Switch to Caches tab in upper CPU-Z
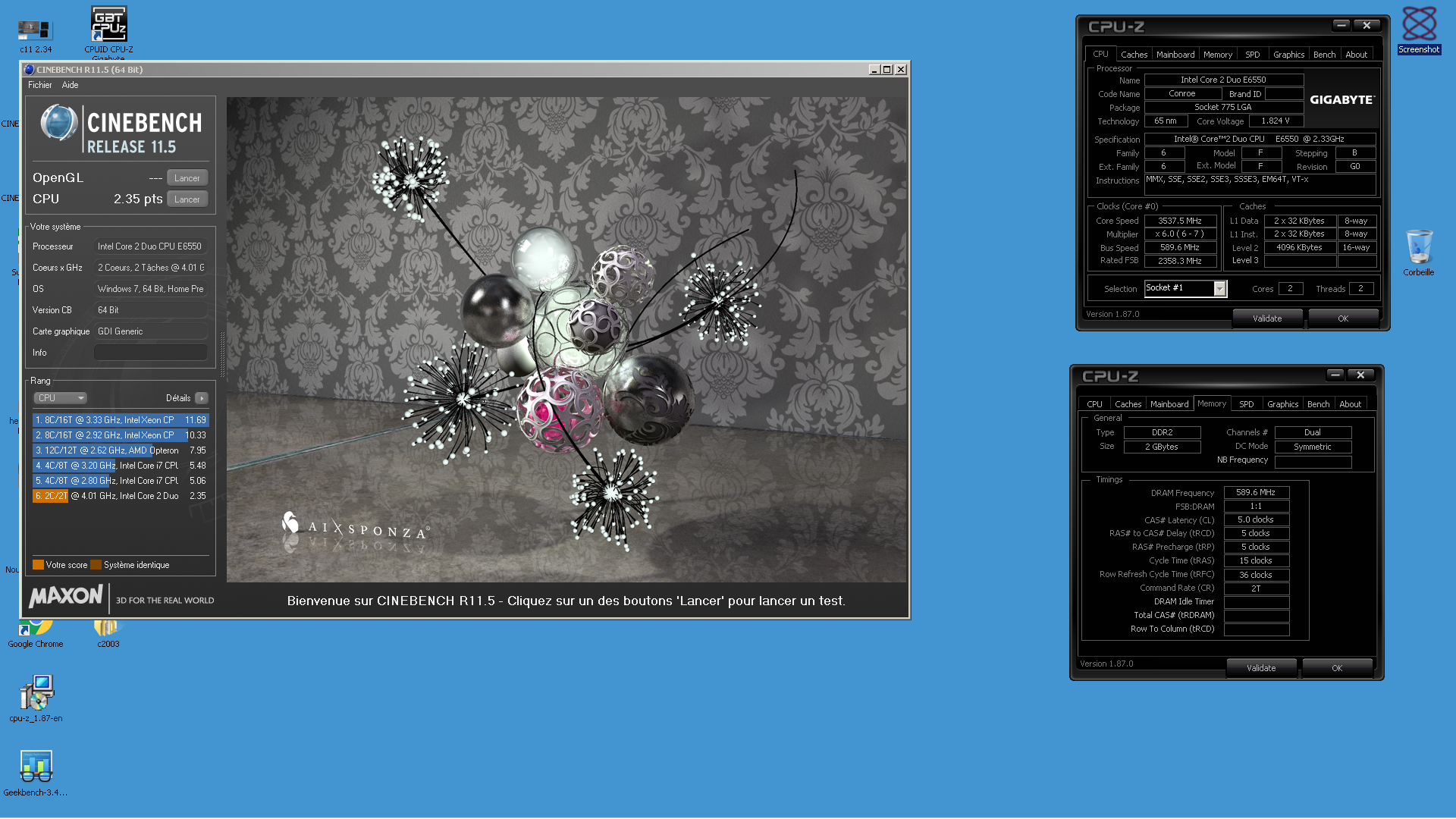The image size is (1456, 819). (x=1134, y=55)
